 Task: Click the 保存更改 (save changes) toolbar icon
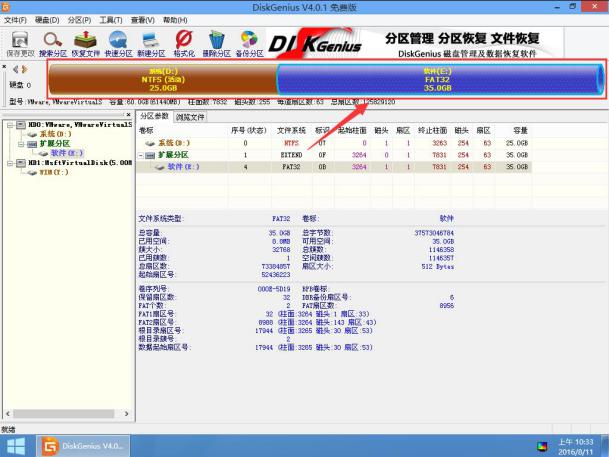click(x=20, y=44)
